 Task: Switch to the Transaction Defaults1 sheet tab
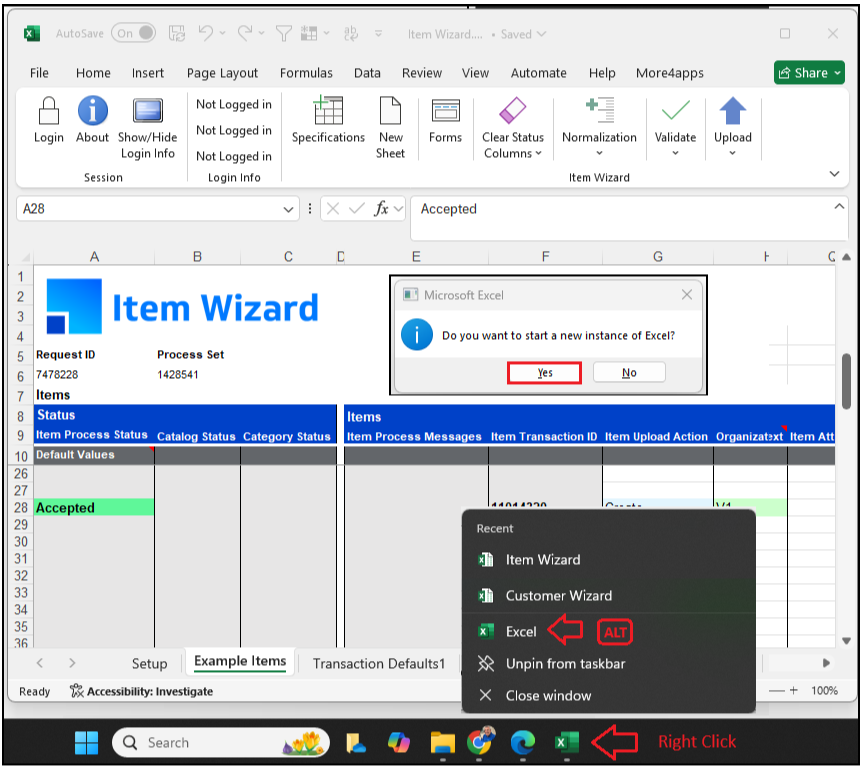378,662
